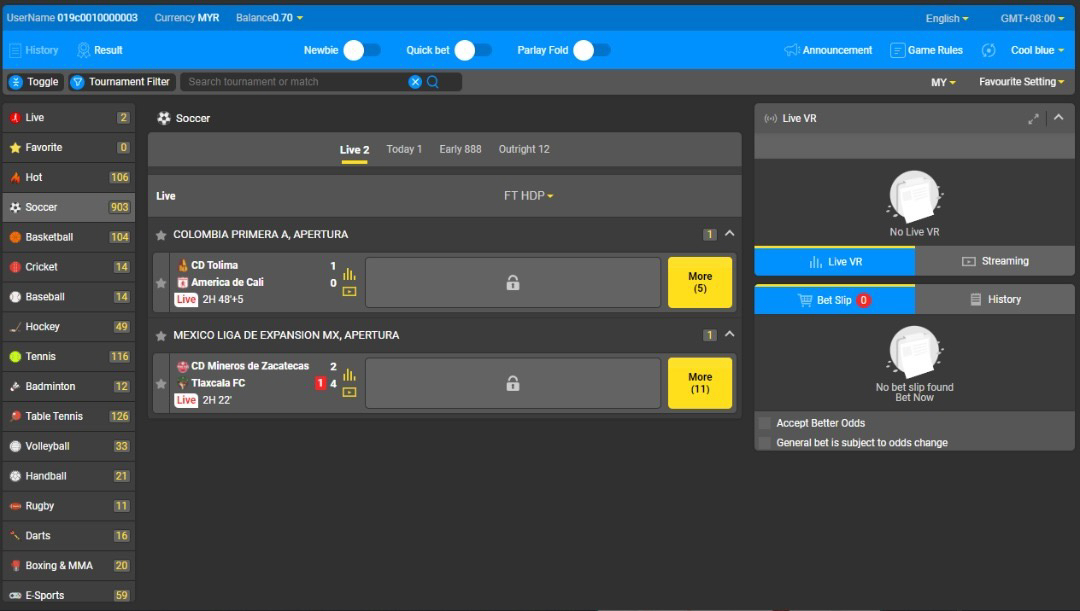Image resolution: width=1080 pixels, height=611 pixels.
Task: Expand the Live VR panel to fullscreen
Action: 1033,118
